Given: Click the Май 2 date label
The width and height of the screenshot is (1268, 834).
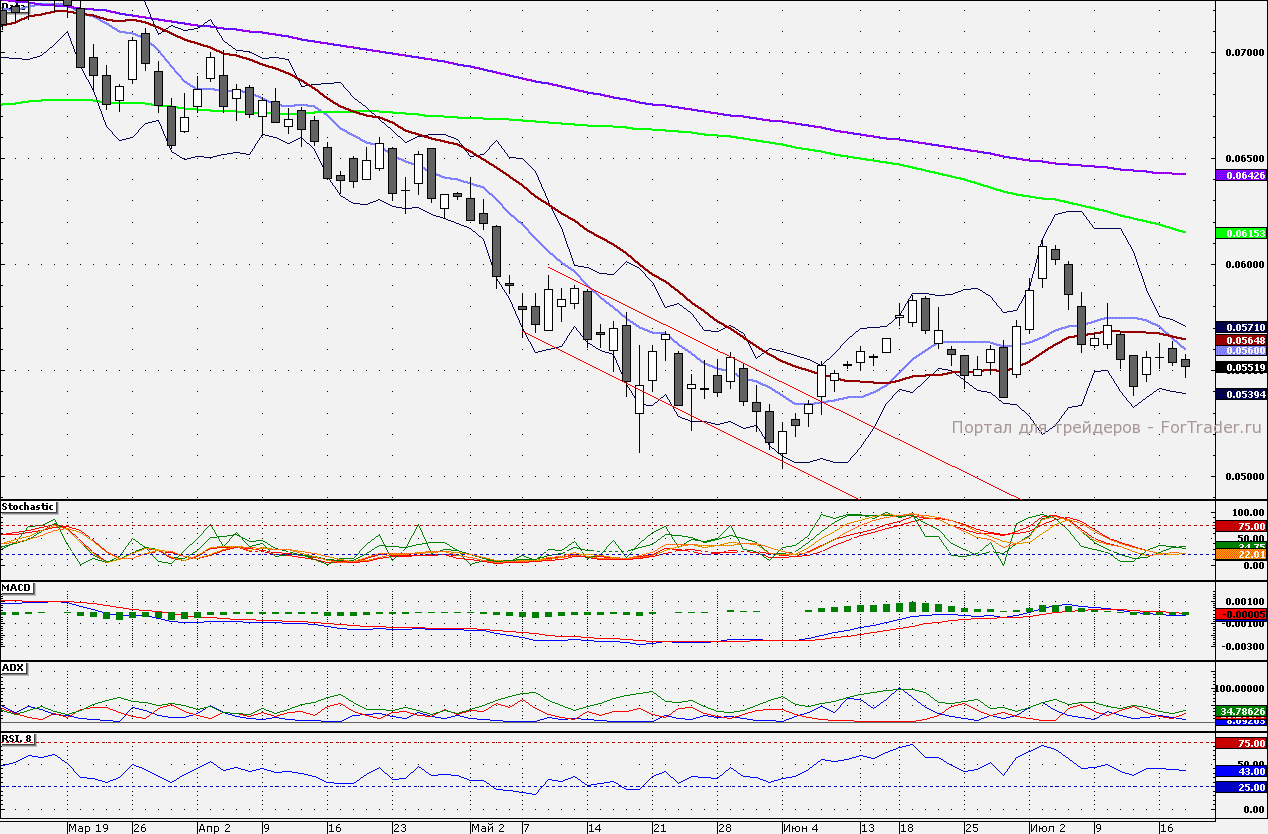Looking at the screenshot, I should (x=488, y=828).
